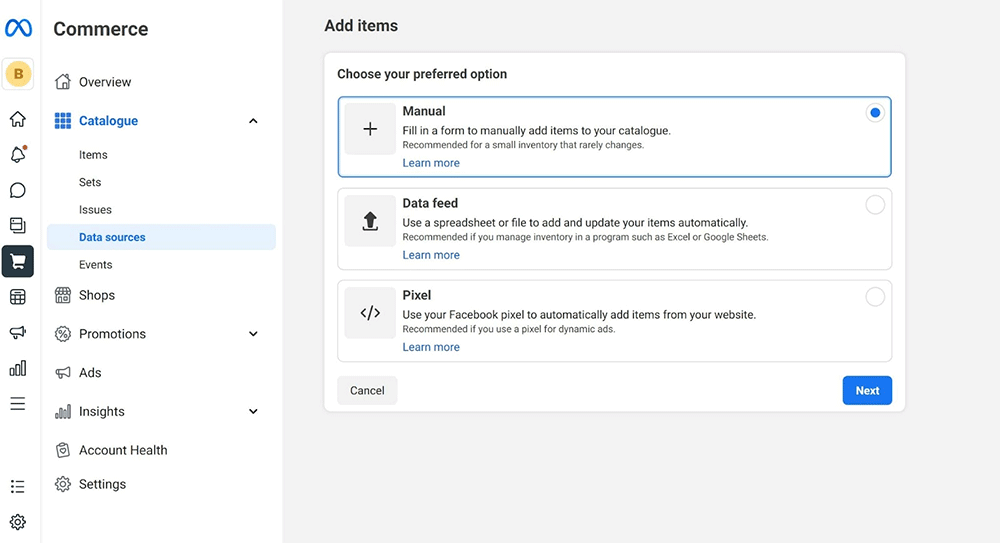Screen dimensions: 1000x543
Task: Select the Manual radio button
Action: coord(875,113)
